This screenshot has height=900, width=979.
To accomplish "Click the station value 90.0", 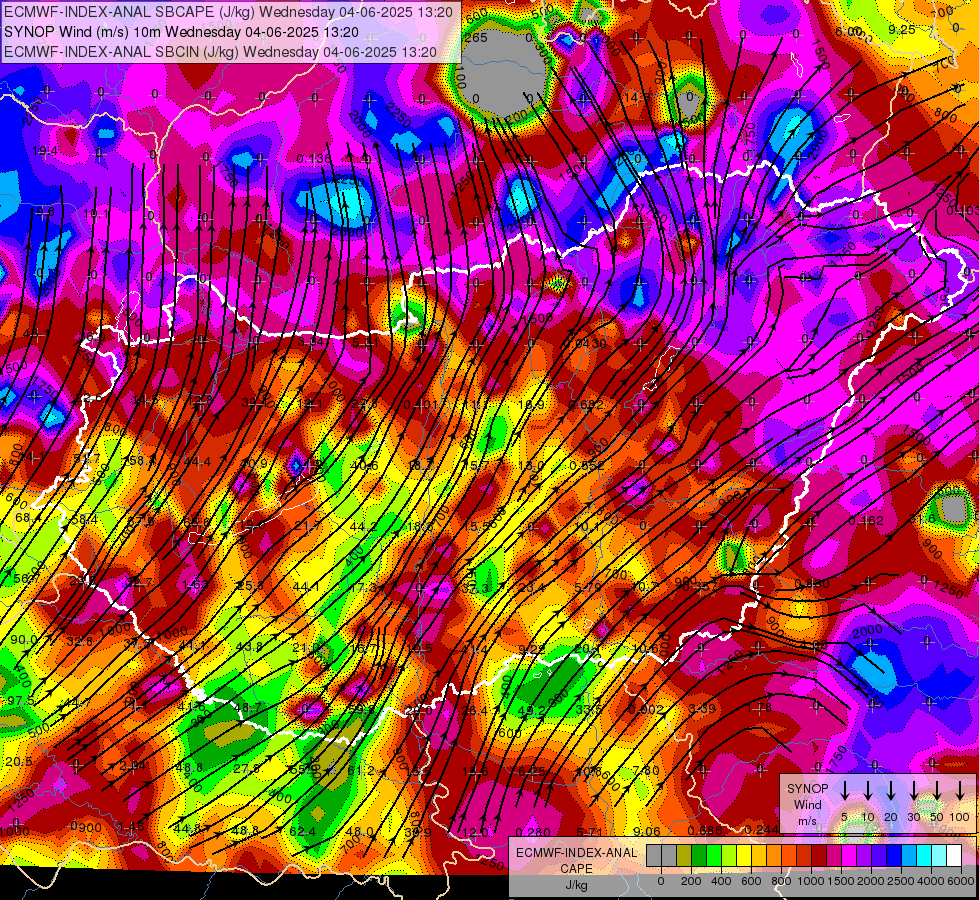I will point(24,640).
